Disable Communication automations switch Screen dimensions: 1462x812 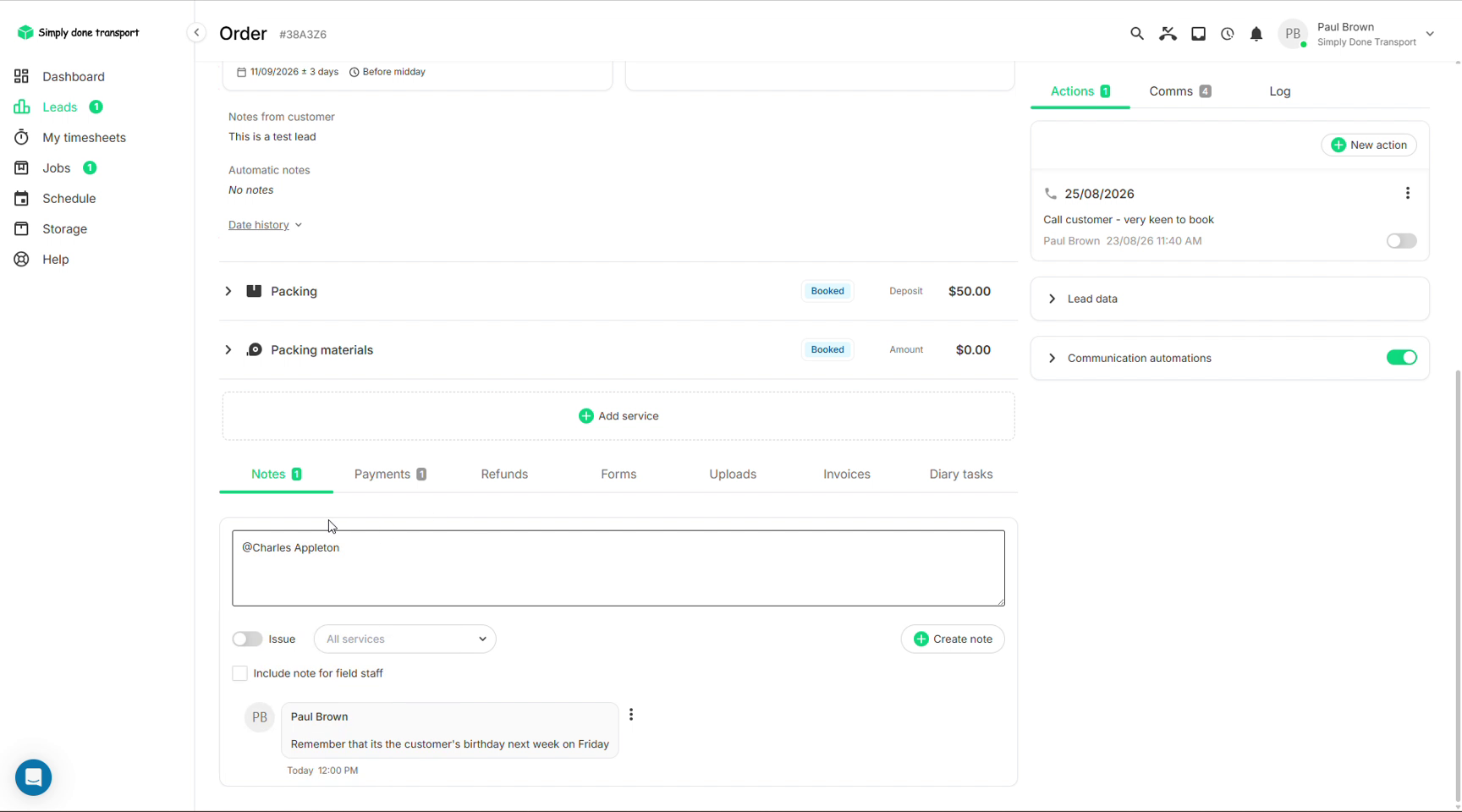click(1401, 358)
